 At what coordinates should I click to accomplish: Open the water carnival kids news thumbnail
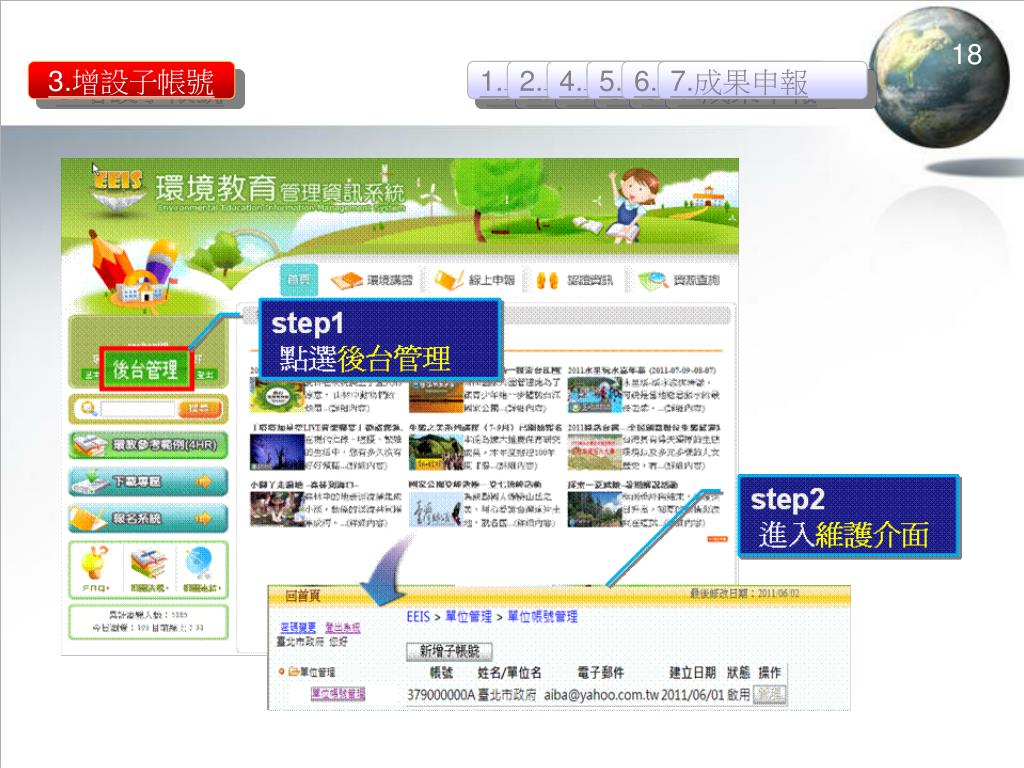[594, 394]
